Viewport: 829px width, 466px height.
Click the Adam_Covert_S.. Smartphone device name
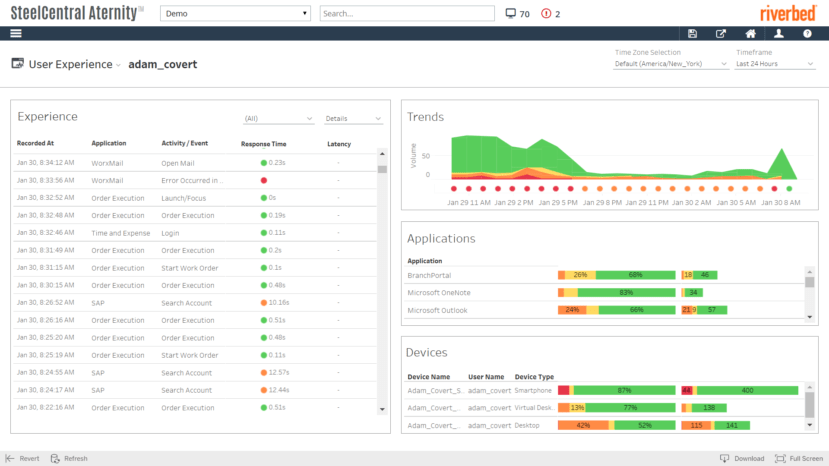[x=435, y=390]
